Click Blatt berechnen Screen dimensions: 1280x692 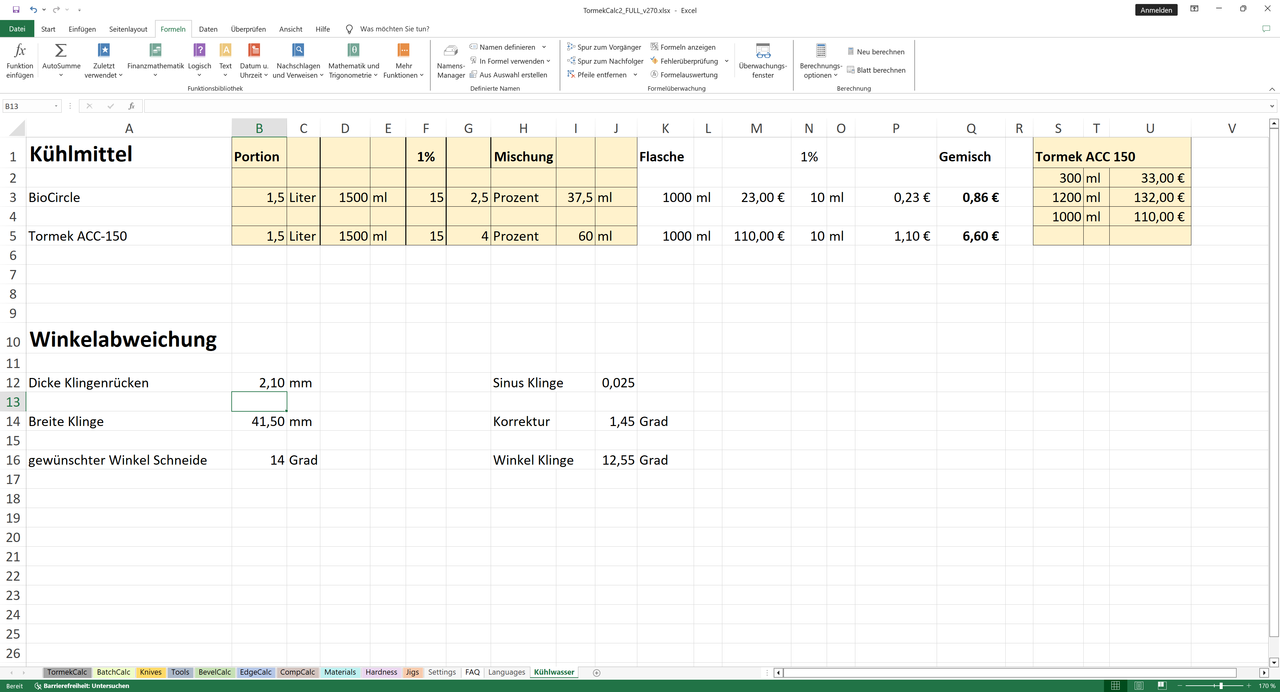875,70
